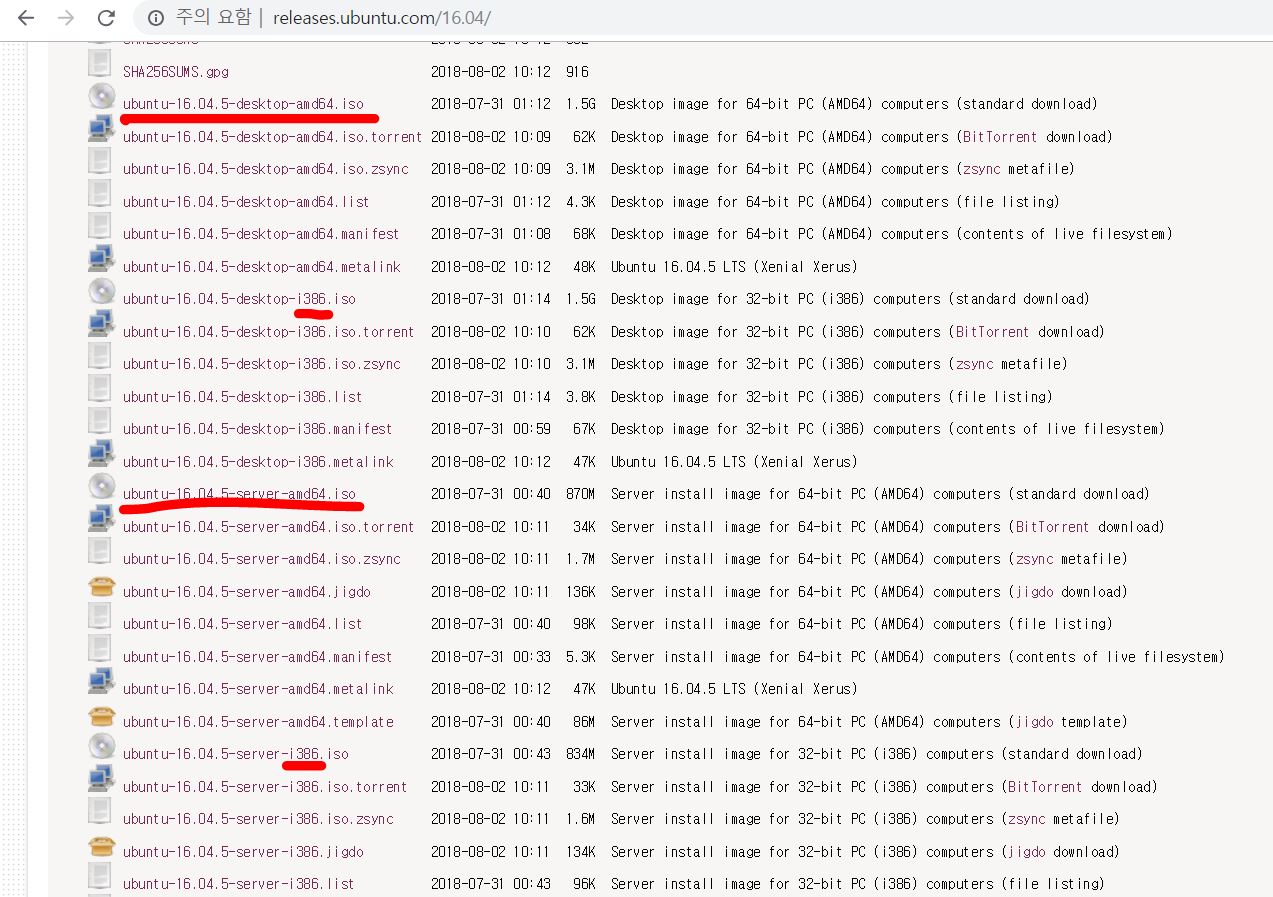Click the file icon beside desktop-i386.iso.zsync
The image size is (1273, 897).
pos(100,356)
